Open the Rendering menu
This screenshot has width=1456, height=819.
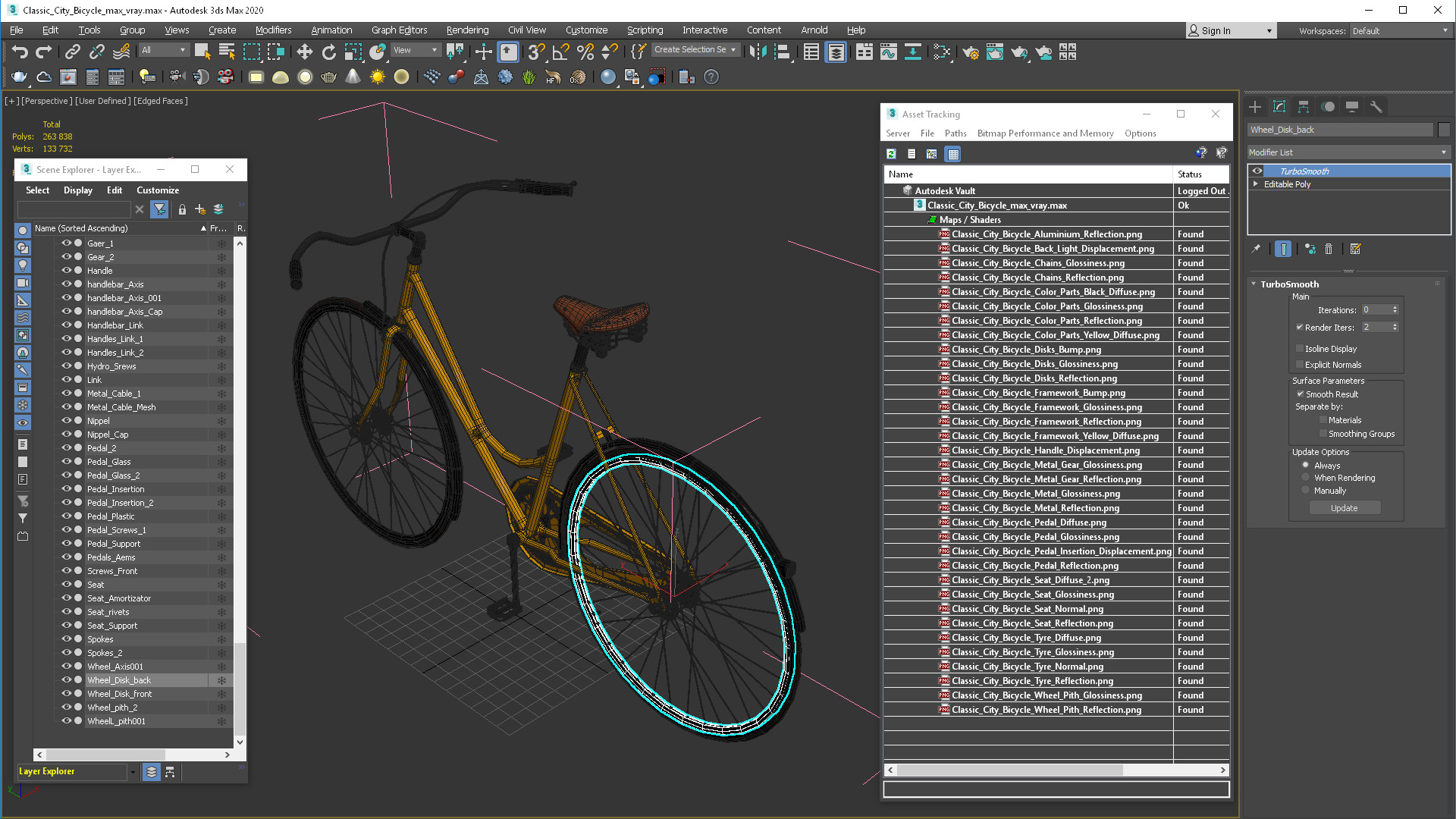pos(467,30)
